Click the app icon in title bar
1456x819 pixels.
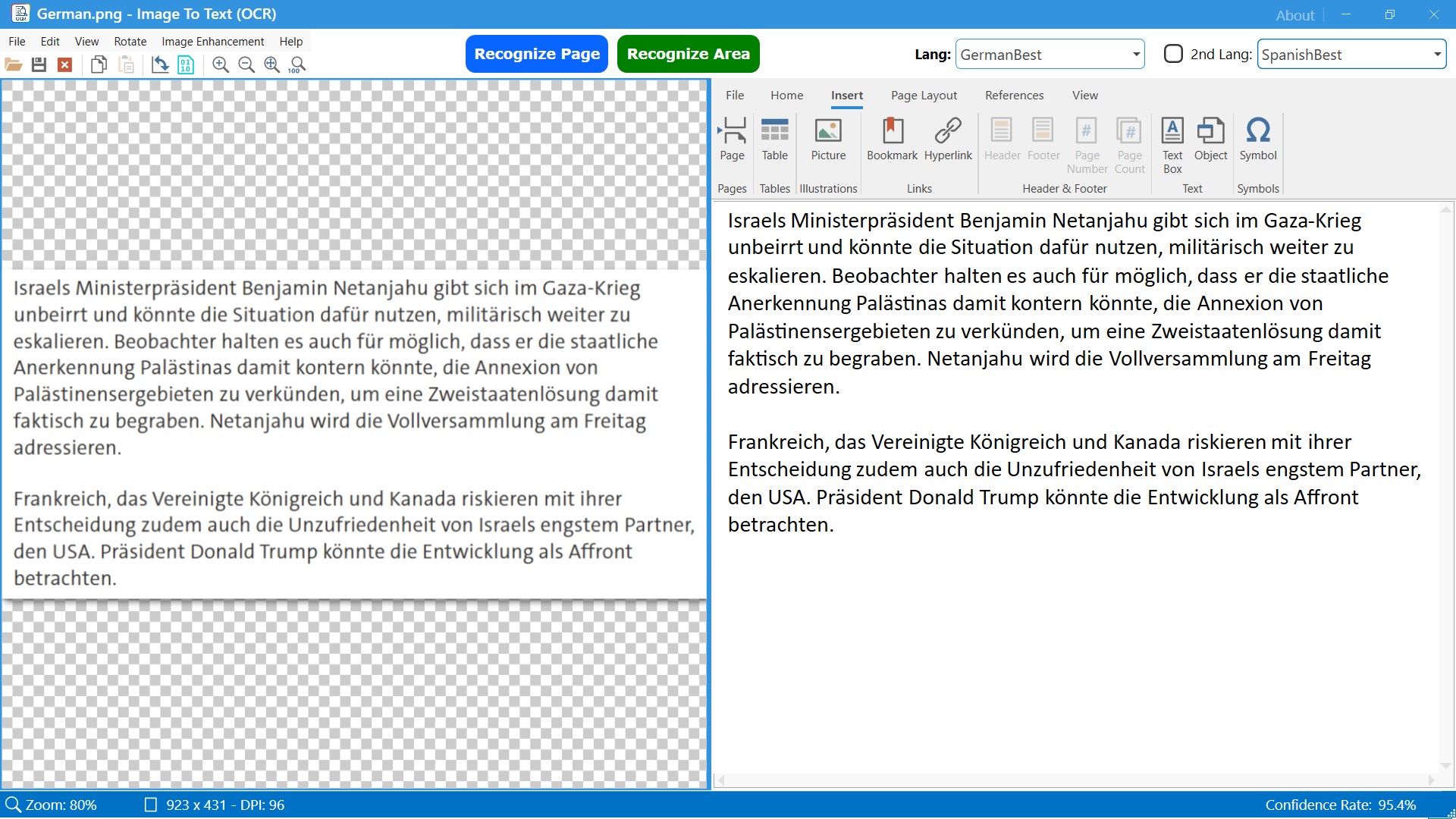click(20, 14)
